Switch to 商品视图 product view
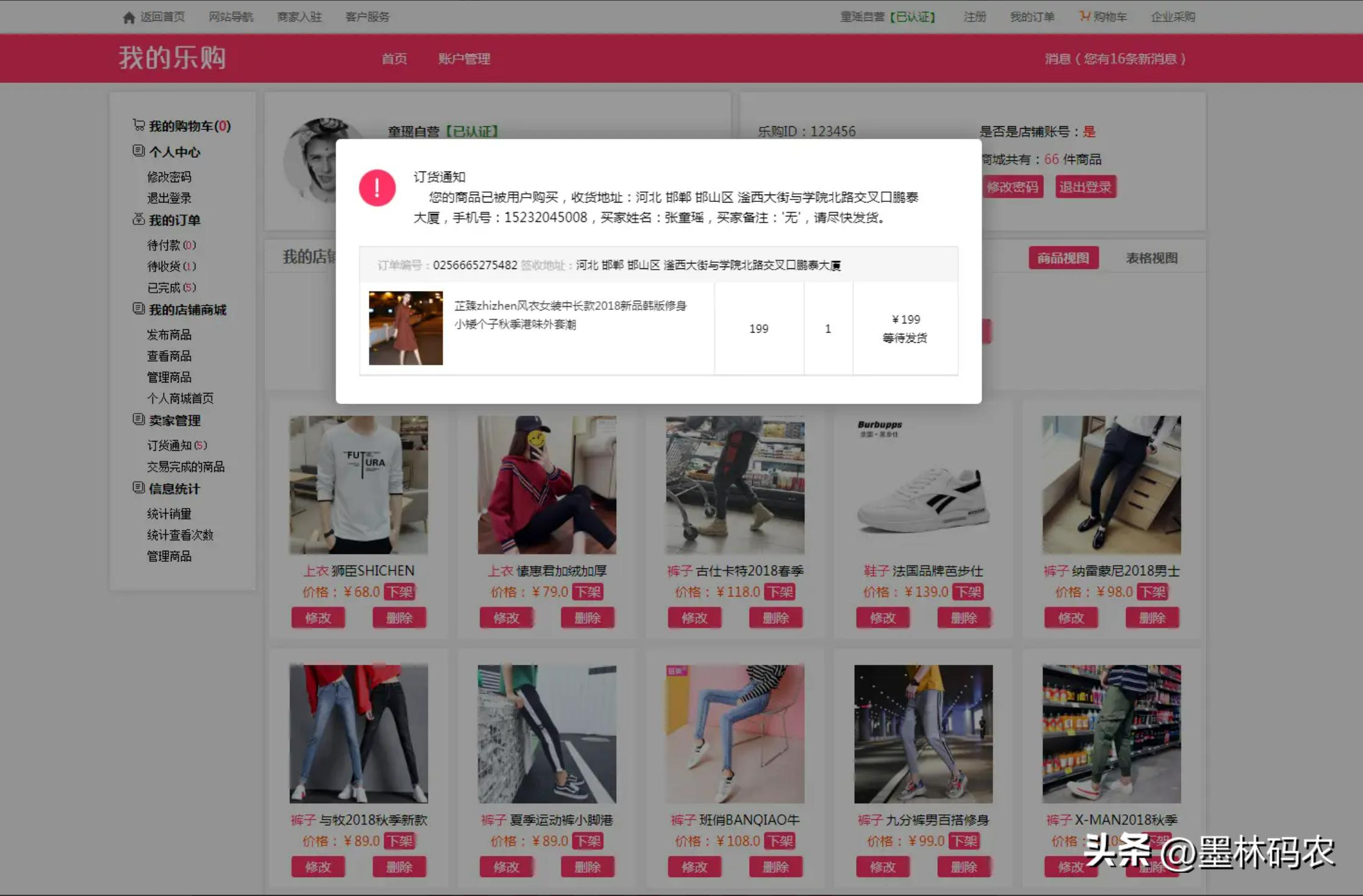This screenshot has width=1363, height=896. pos(1063,258)
